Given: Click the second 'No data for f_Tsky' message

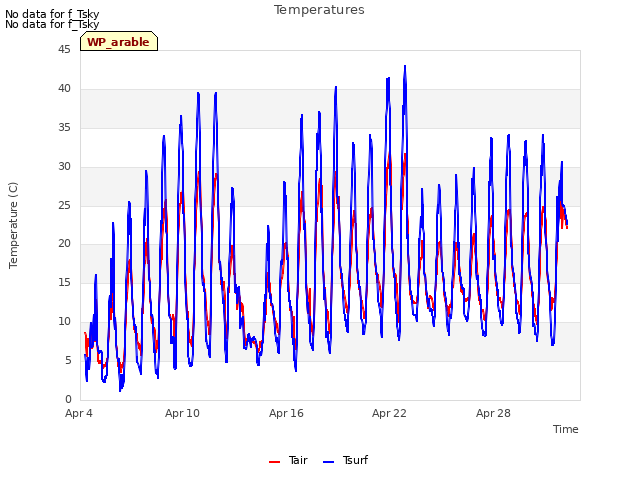Looking at the screenshot, I should click(x=52, y=24).
